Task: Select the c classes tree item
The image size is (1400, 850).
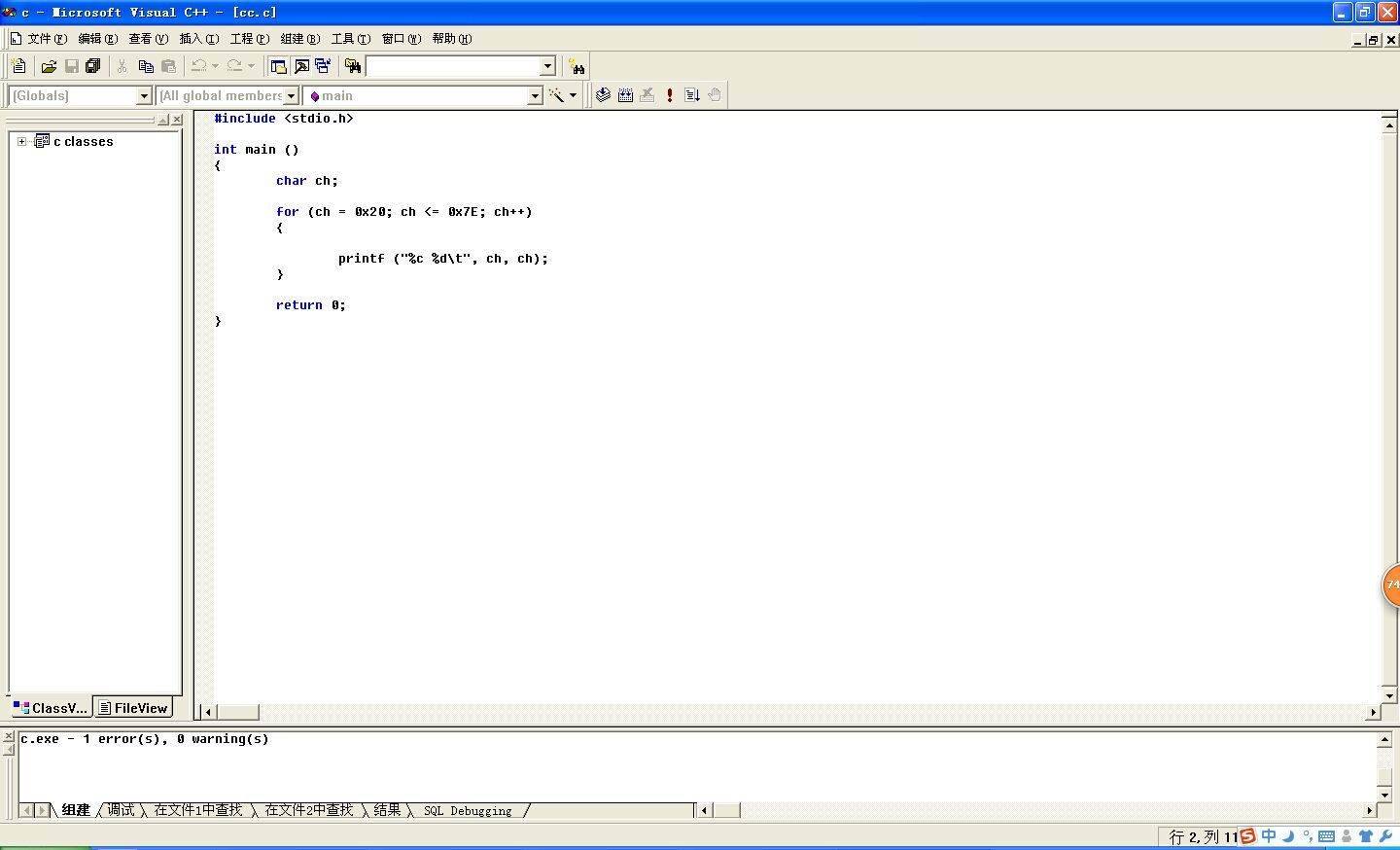Action: click(x=83, y=141)
